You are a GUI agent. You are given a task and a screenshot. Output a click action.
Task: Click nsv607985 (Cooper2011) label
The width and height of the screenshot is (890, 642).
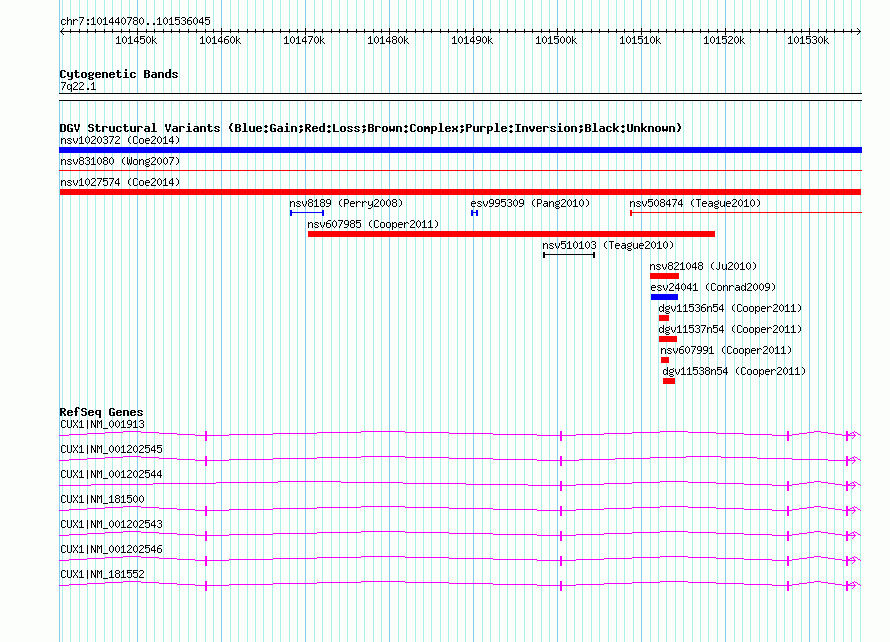click(373, 224)
